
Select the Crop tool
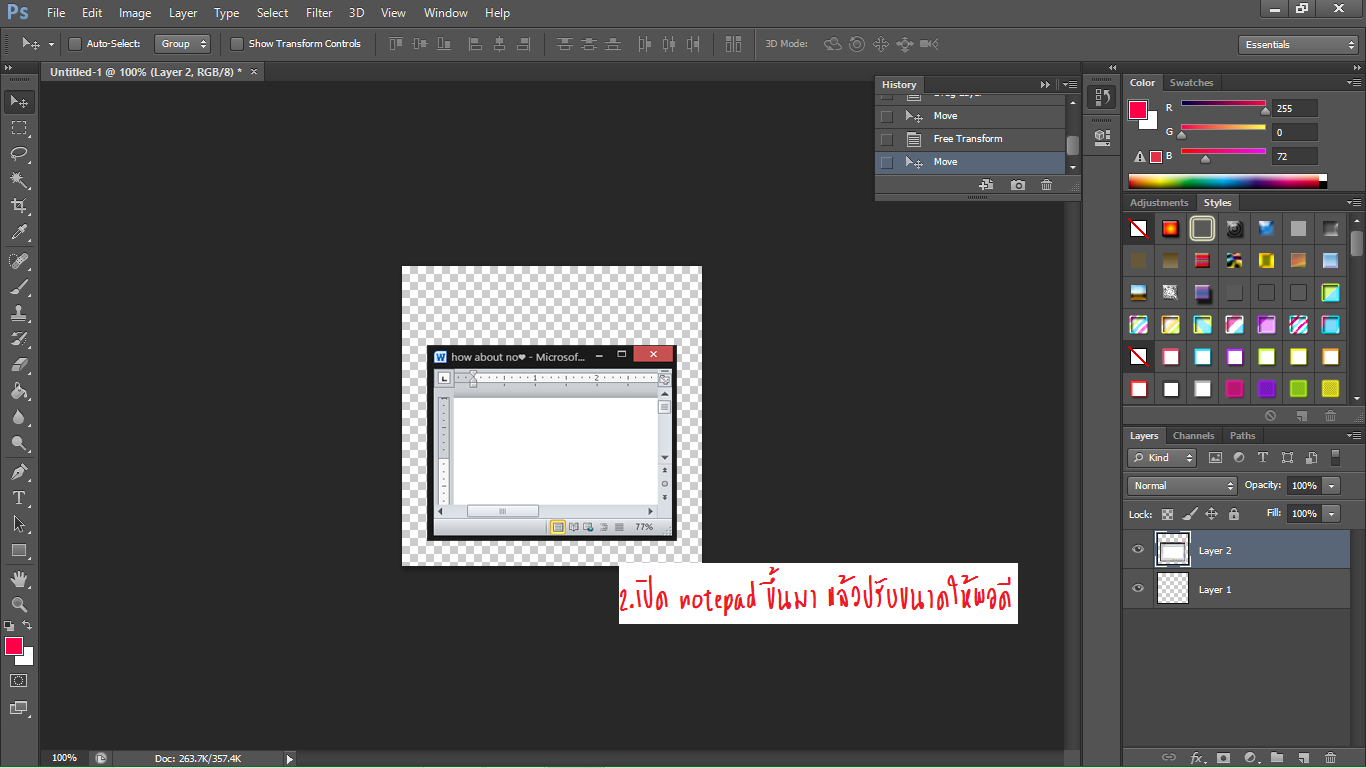click(19, 206)
